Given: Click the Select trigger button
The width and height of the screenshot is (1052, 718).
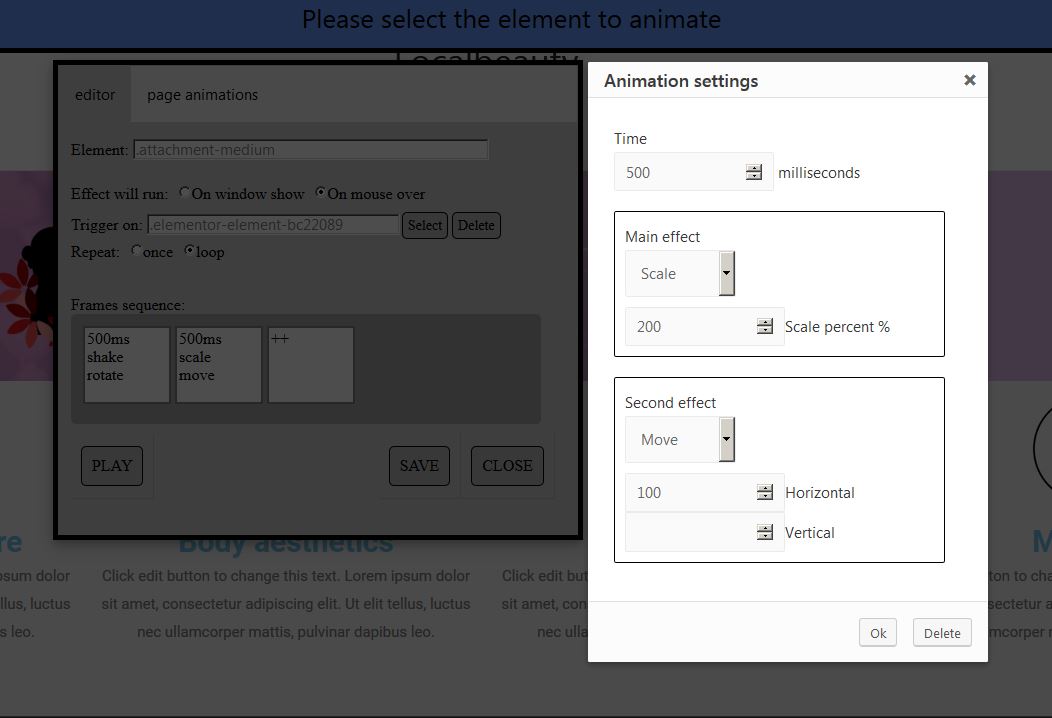Looking at the screenshot, I should point(425,225).
